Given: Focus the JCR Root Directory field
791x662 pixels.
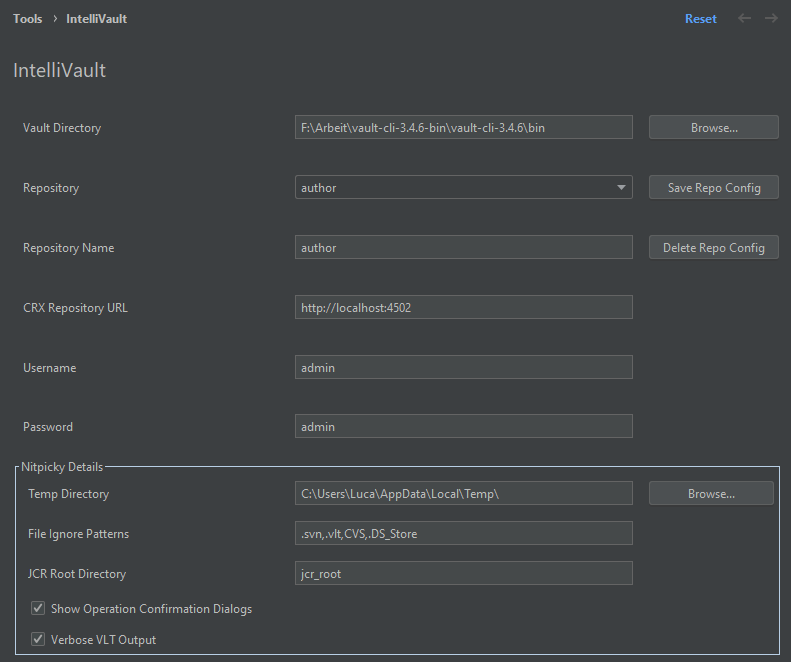Looking at the screenshot, I should [x=464, y=573].
